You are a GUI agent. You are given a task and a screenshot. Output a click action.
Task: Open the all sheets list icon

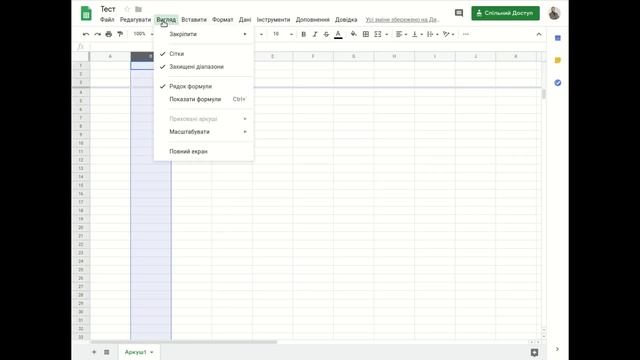point(107,352)
